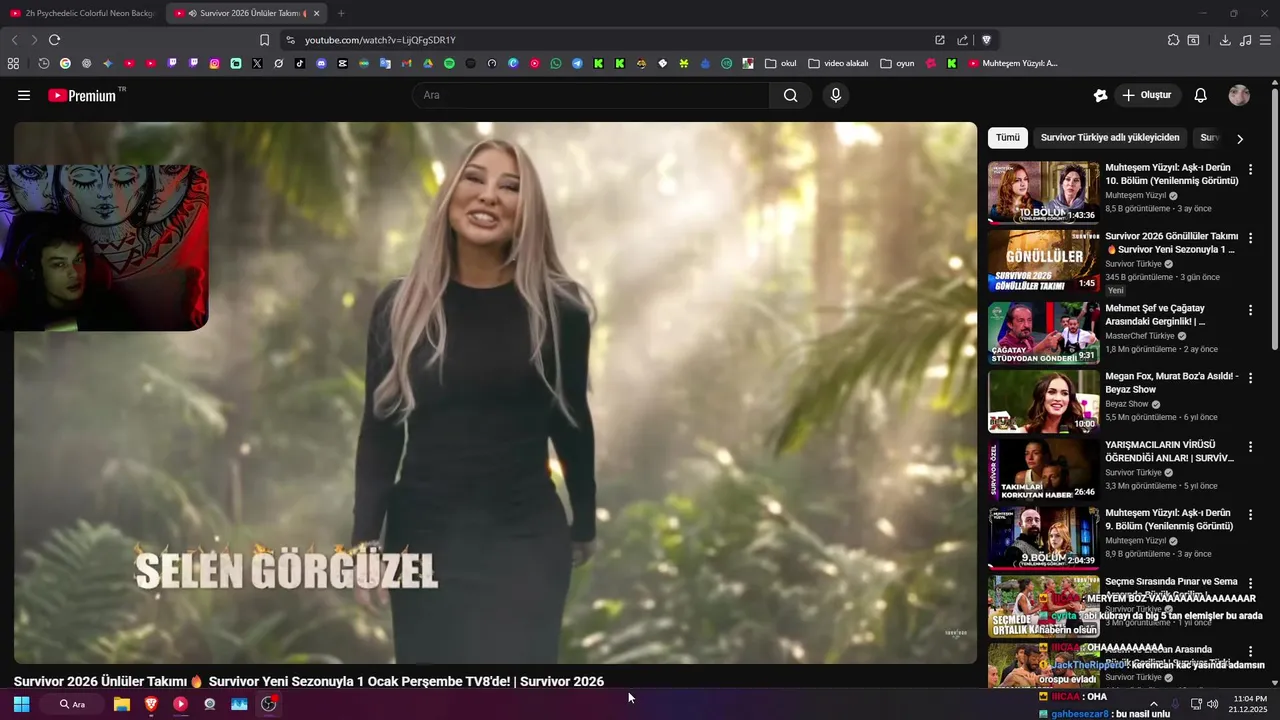This screenshot has height=720, width=1280.
Task: Open the Megan Fox Beyaz Show thumbnail
Action: (x=1043, y=401)
